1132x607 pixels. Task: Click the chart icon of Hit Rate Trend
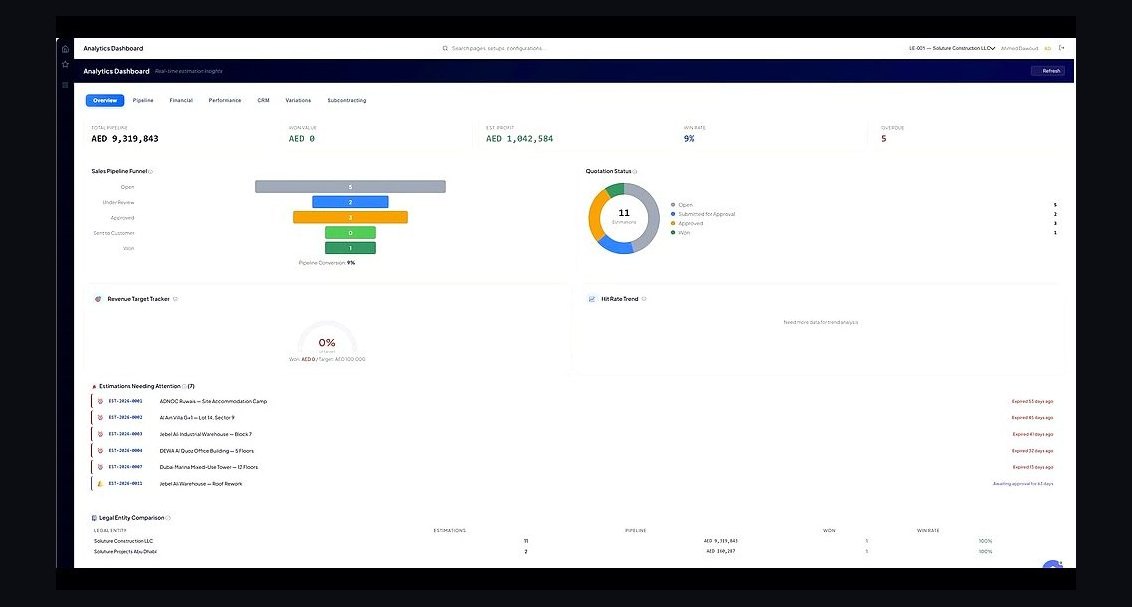(592, 299)
